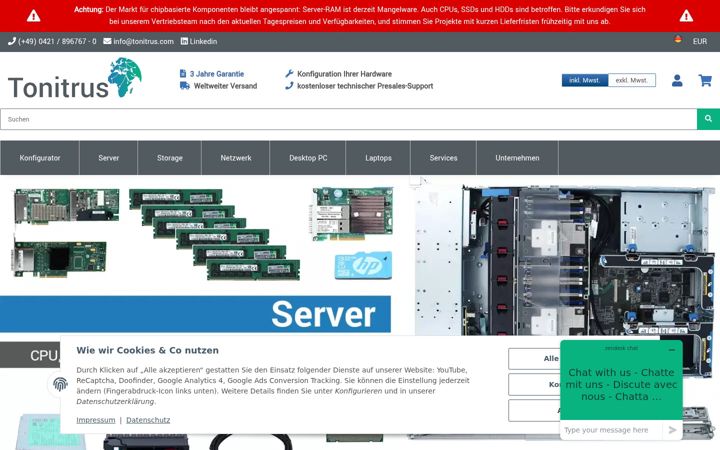This screenshot has height=450, width=720.
Task: Open the EUR currency selector
Action: click(x=700, y=41)
